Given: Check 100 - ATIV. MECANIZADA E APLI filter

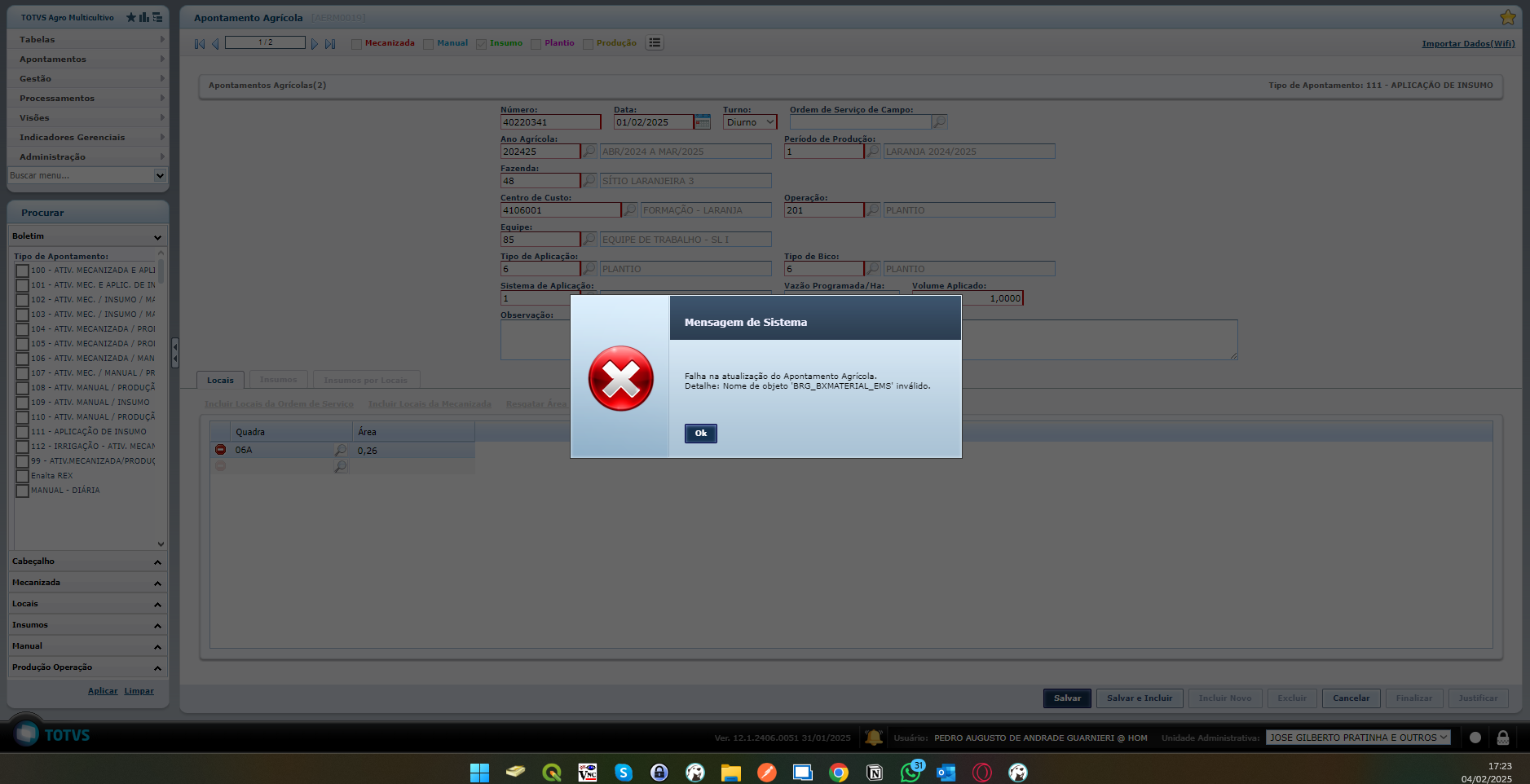Looking at the screenshot, I should tap(23, 271).
